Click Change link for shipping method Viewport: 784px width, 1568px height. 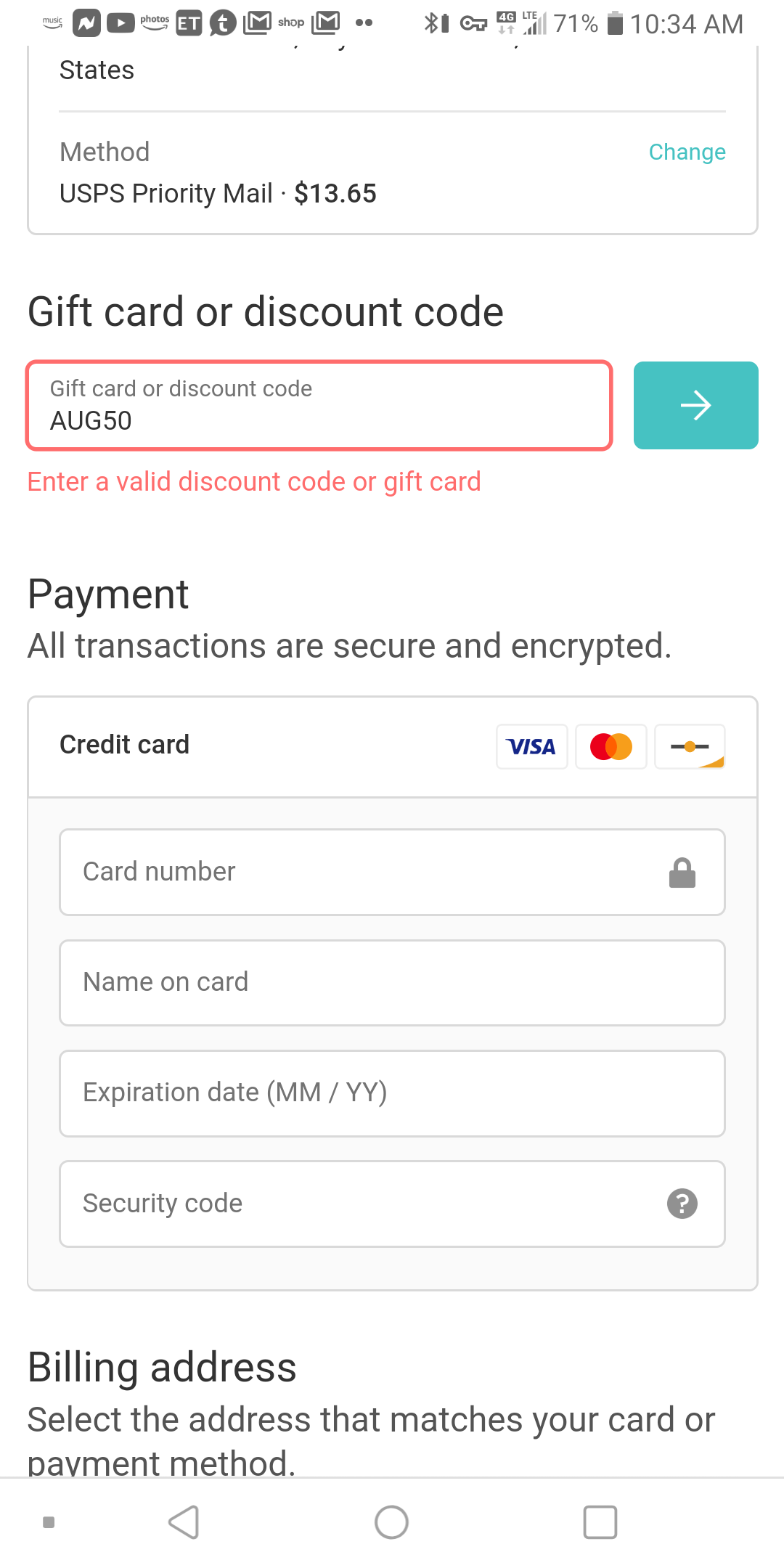pyautogui.click(x=687, y=152)
